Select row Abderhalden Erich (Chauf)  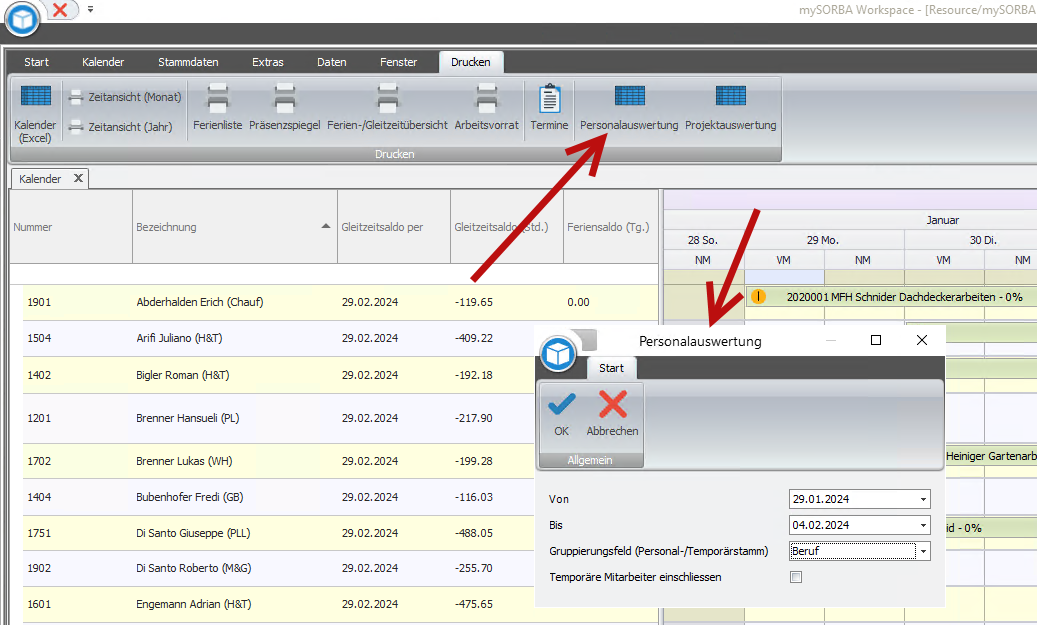tap(341, 302)
